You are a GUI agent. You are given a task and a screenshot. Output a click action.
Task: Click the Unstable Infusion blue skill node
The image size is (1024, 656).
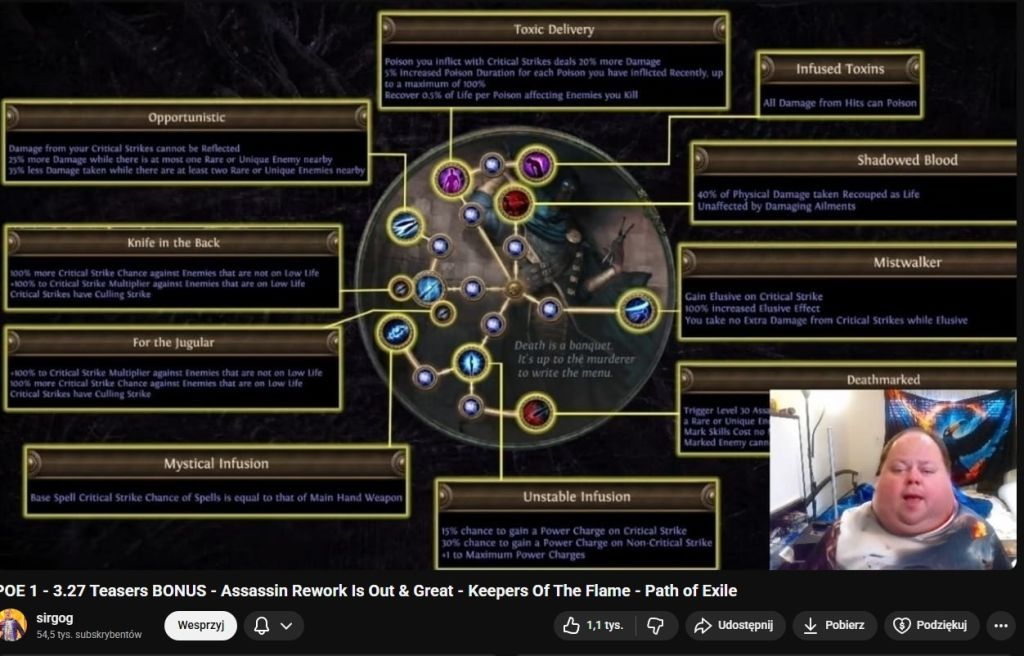[x=471, y=363]
